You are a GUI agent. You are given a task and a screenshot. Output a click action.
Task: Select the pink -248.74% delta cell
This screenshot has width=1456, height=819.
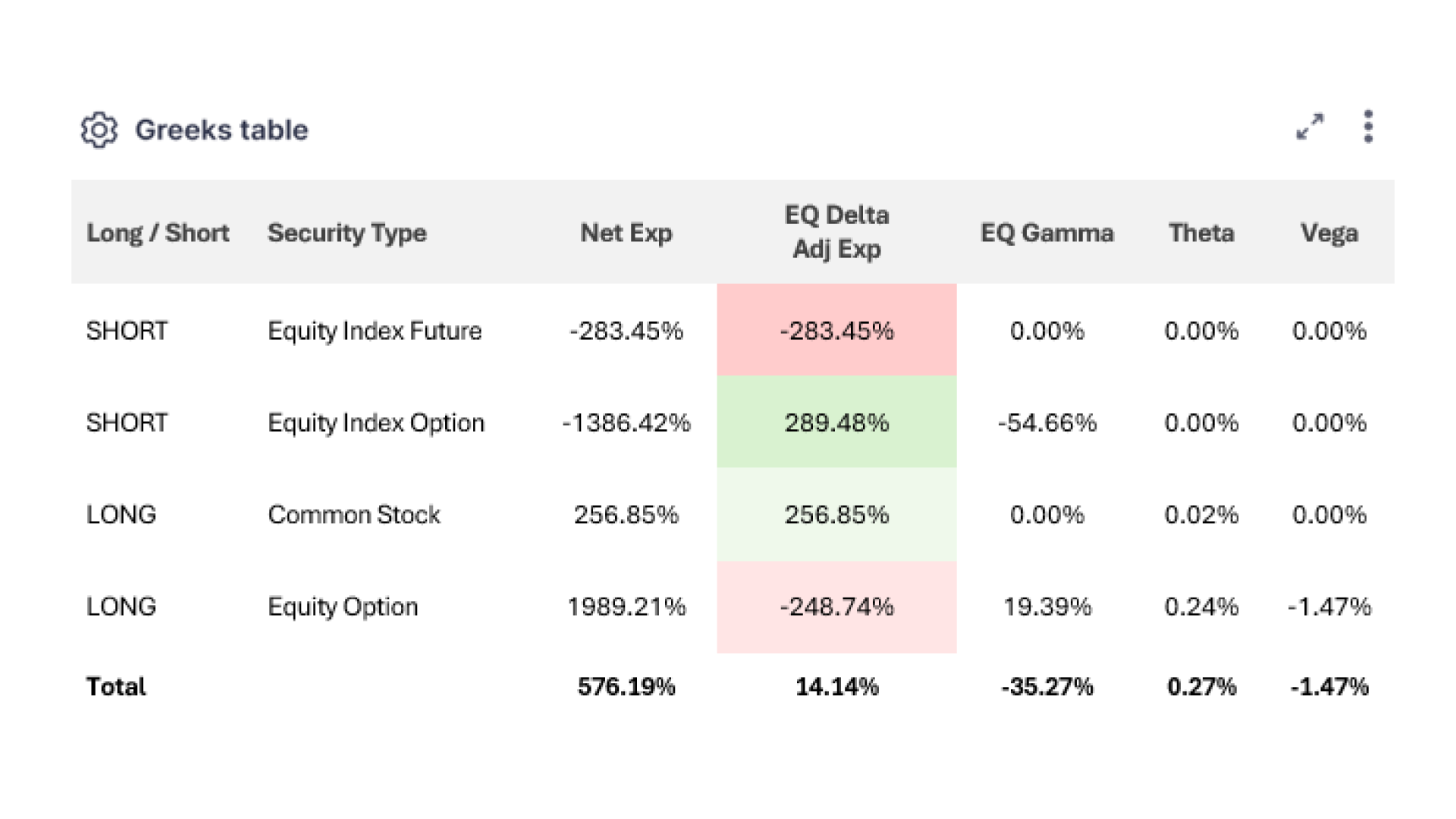[x=836, y=607]
